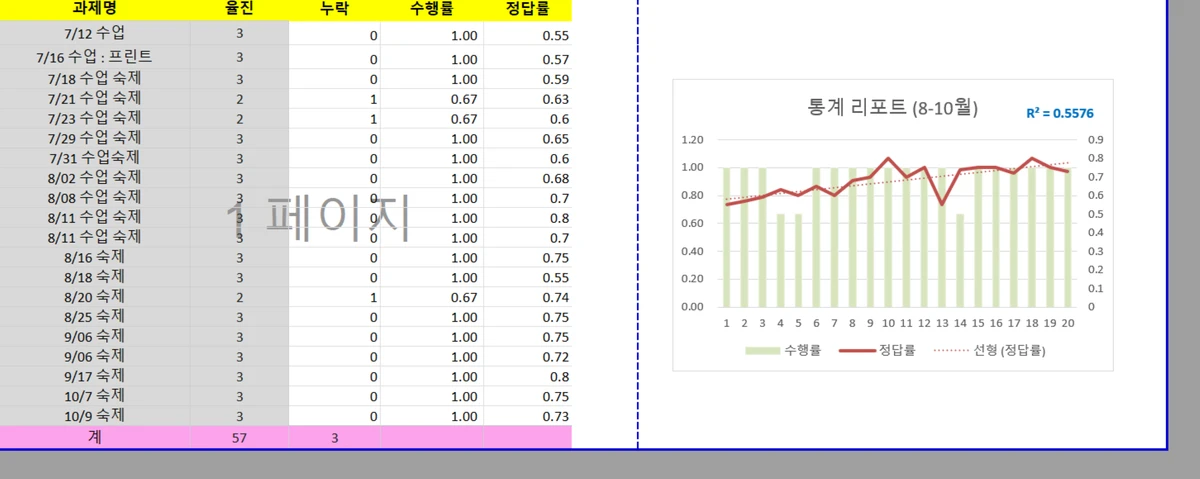The width and height of the screenshot is (1200, 479).
Task: Select the 누락 header cell
Action: click(335, 10)
